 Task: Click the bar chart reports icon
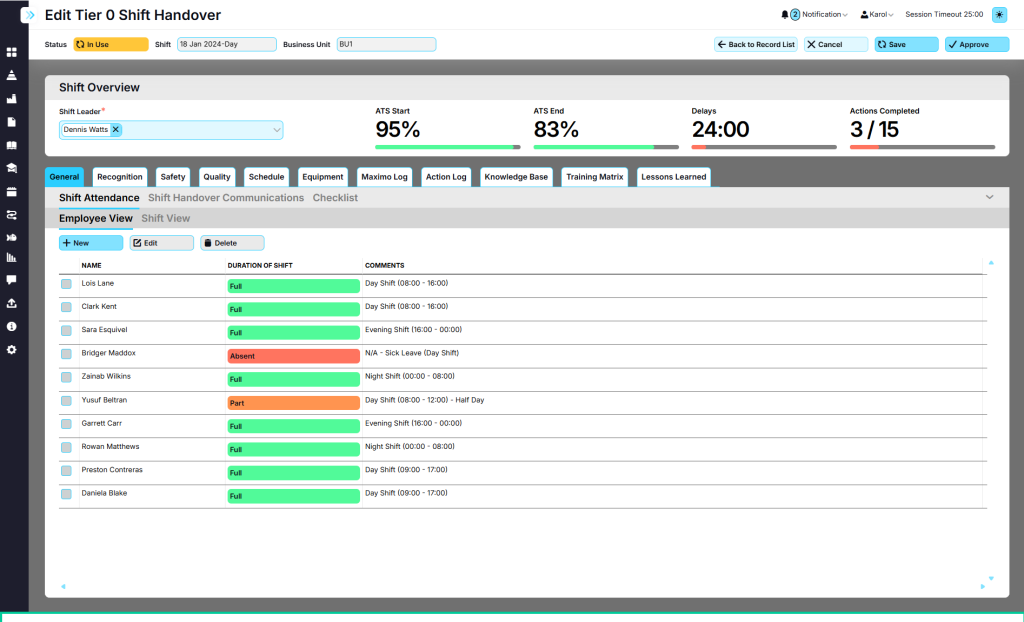(11, 257)
